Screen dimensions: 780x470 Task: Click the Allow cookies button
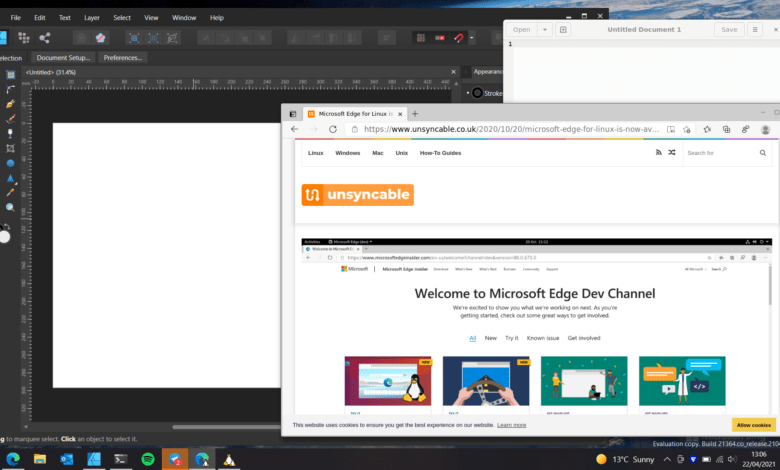[754, 425]
